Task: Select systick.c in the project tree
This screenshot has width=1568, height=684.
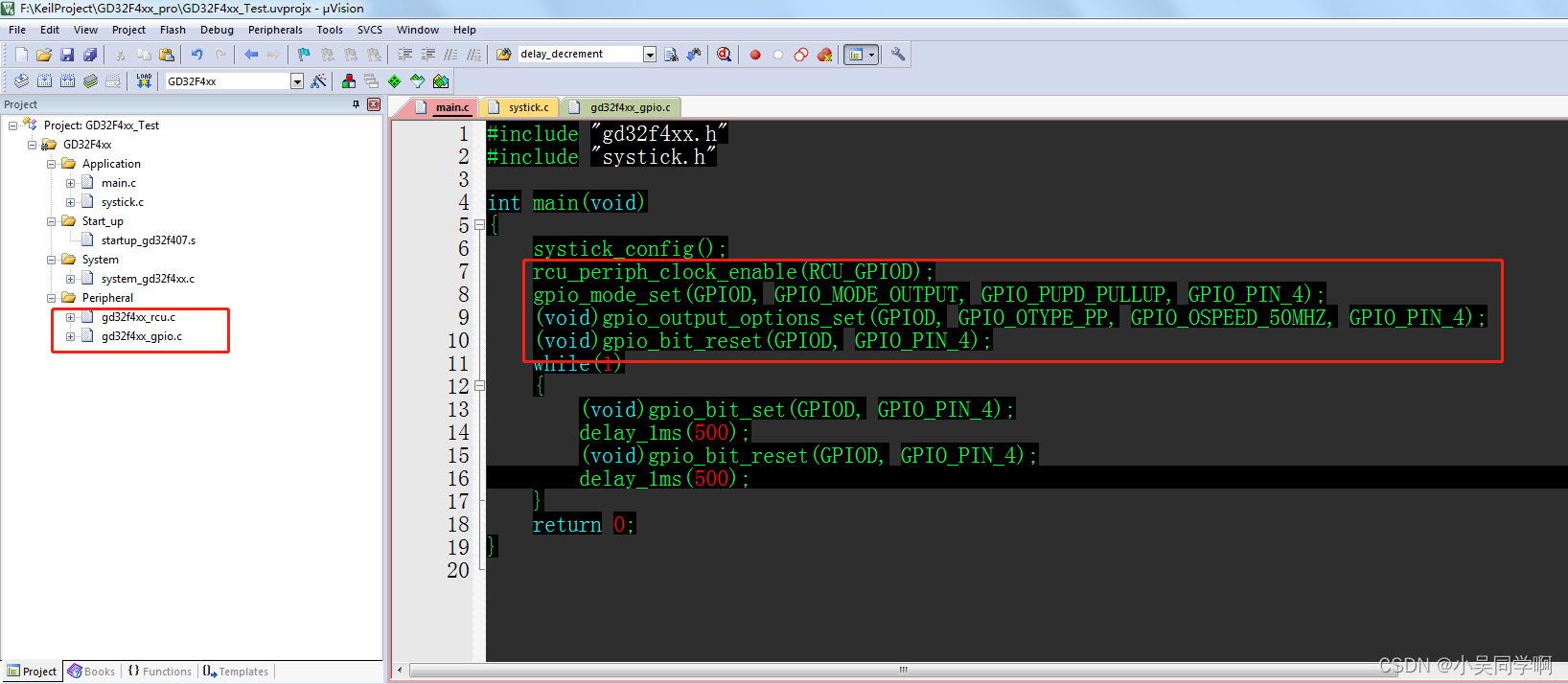Action: [122, 202]
